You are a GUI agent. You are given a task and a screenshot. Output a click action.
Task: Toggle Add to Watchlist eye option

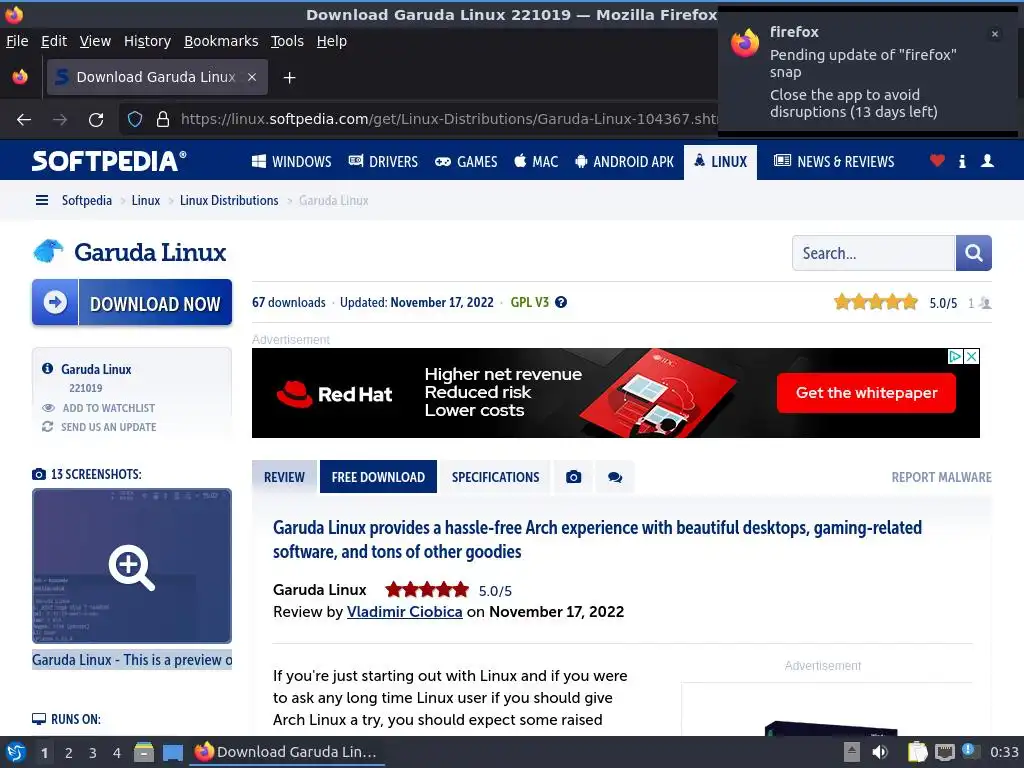pos(99,408)
